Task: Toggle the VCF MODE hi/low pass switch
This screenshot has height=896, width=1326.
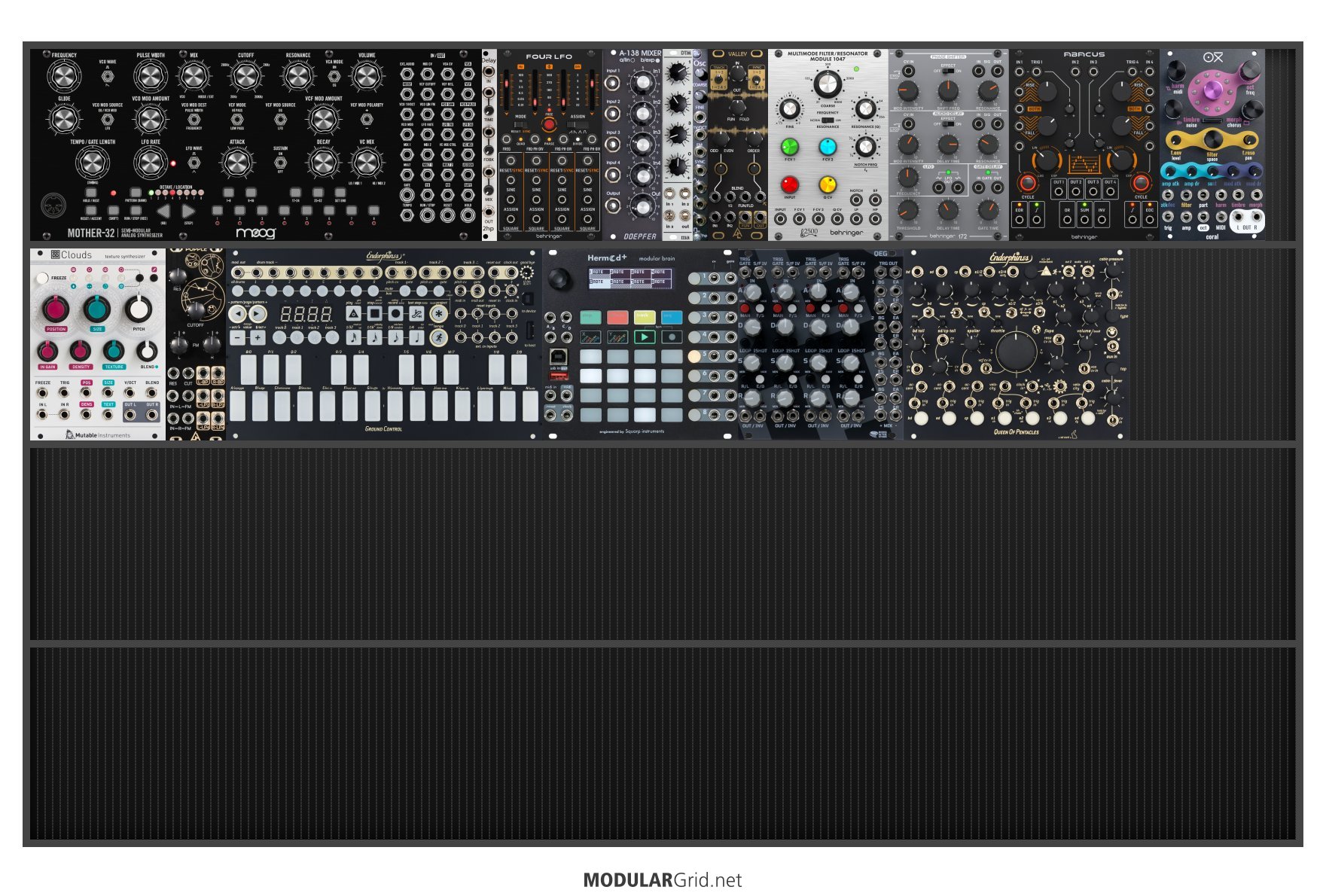Action: [x=237, y=119]
